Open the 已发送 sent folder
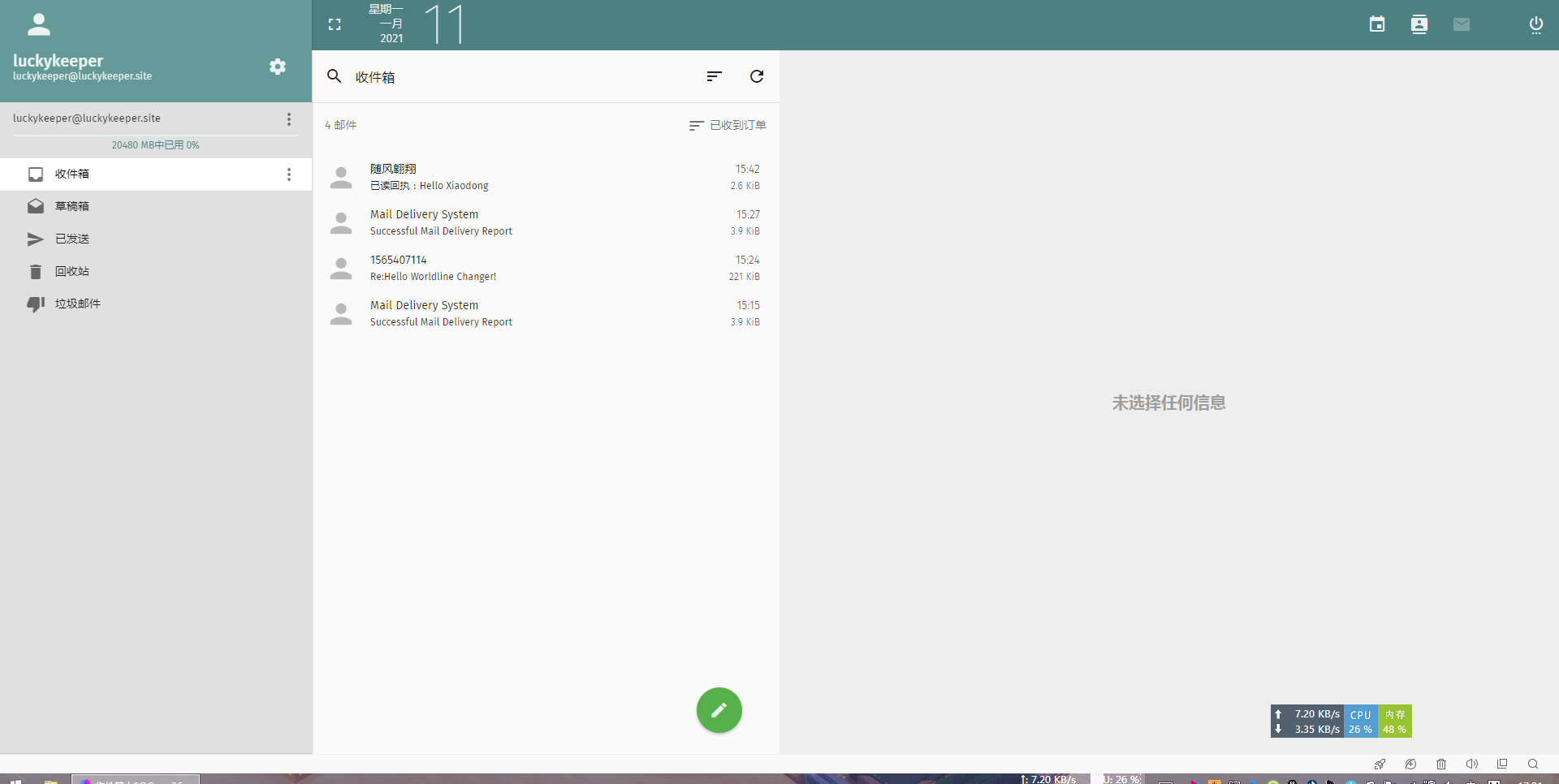The image size is (1559, 784). [72, 239]
